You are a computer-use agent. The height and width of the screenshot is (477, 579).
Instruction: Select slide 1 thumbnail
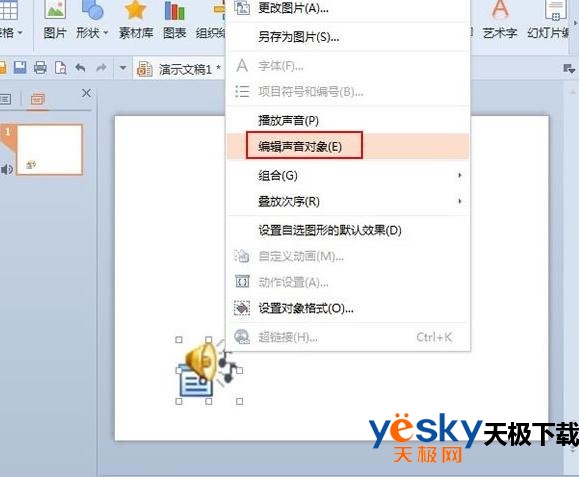click(49, 150)
